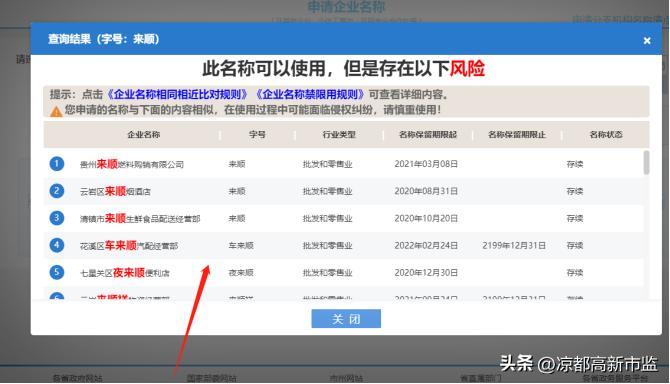Click the 名称状态 column header
The height and width of the screenshot is (384, 670).
[606, 135]
